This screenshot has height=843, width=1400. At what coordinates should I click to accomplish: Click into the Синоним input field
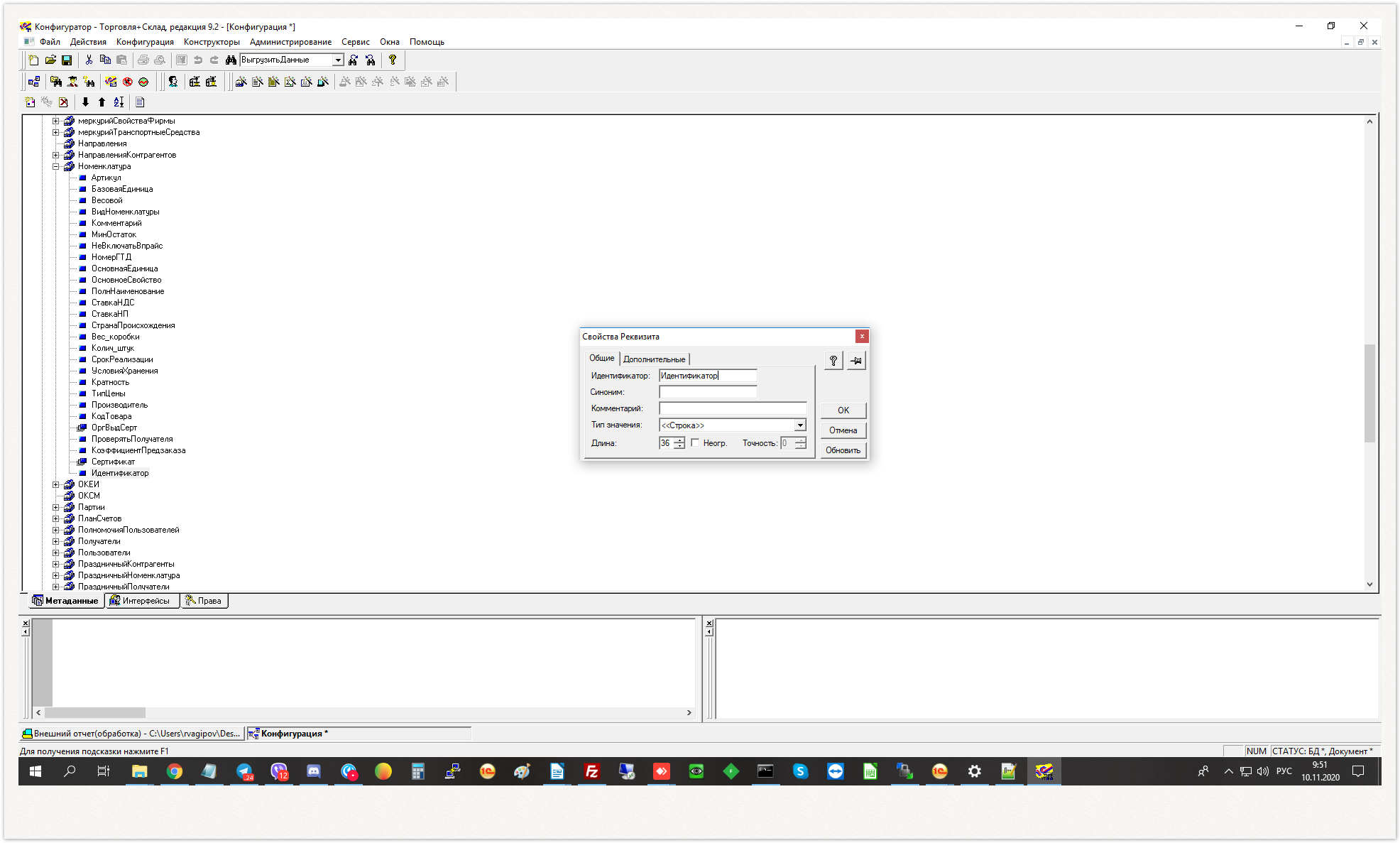[708, 392]
